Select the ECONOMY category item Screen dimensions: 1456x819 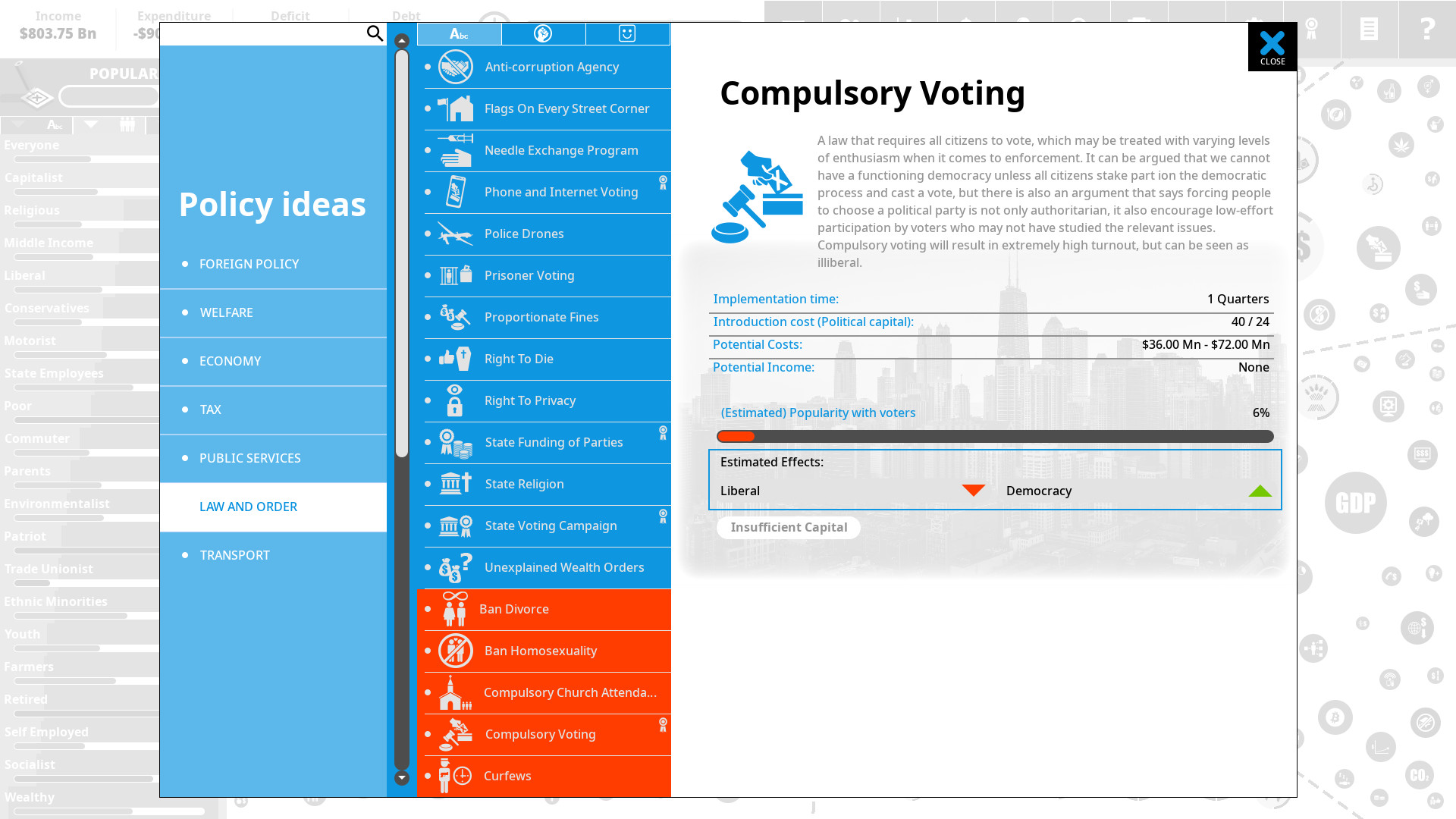click(229, 360)
